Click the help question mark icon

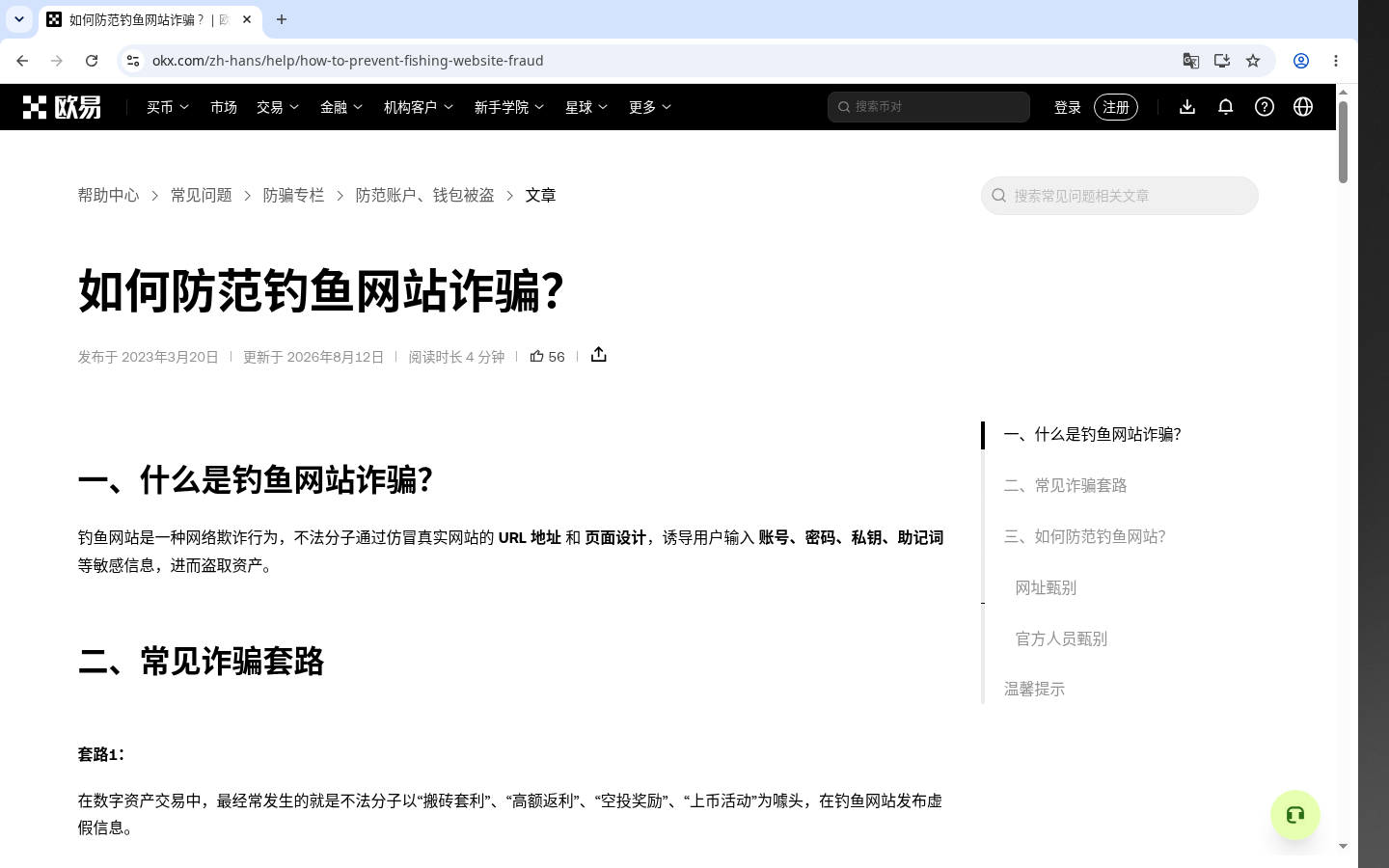[x=1265, y=107]
